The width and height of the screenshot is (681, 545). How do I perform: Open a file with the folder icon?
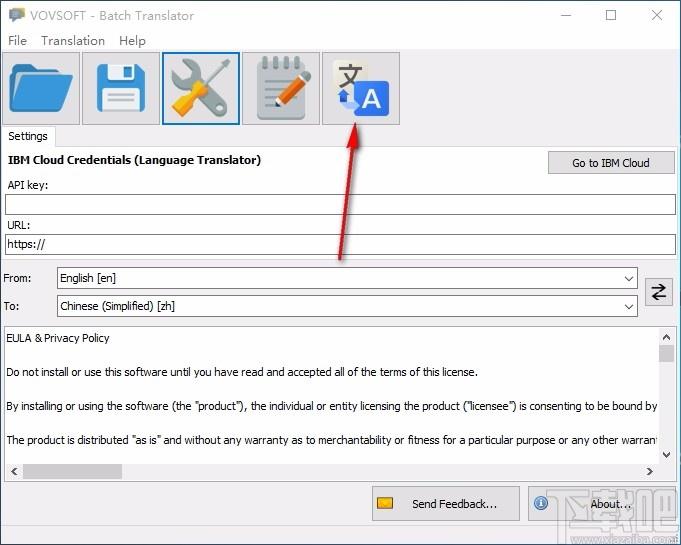[41, 89]
